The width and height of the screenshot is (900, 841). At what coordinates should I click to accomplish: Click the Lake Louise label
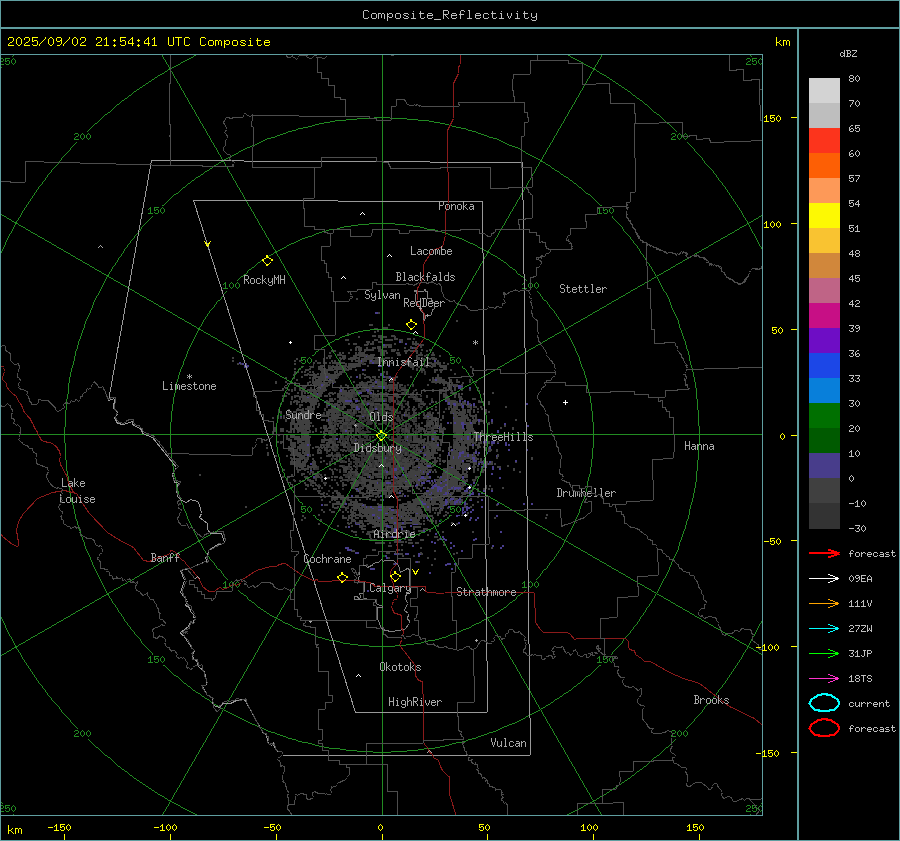(x=78, y=491)
